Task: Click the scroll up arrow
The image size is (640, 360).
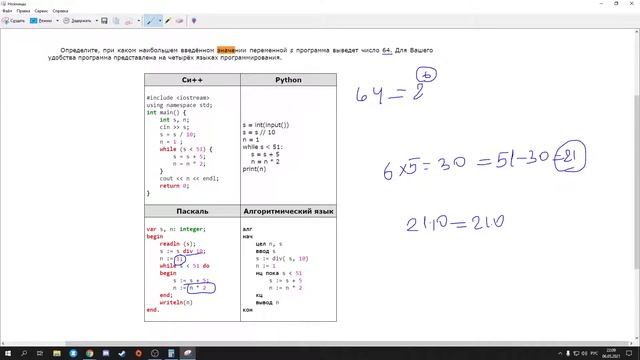Action: click(637, 31)
